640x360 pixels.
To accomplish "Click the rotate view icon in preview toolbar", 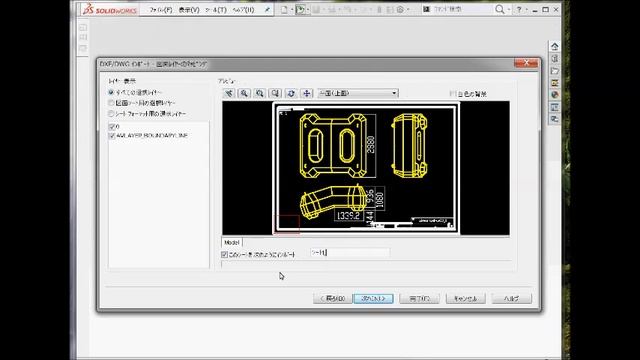I will [x=291, y=93].
